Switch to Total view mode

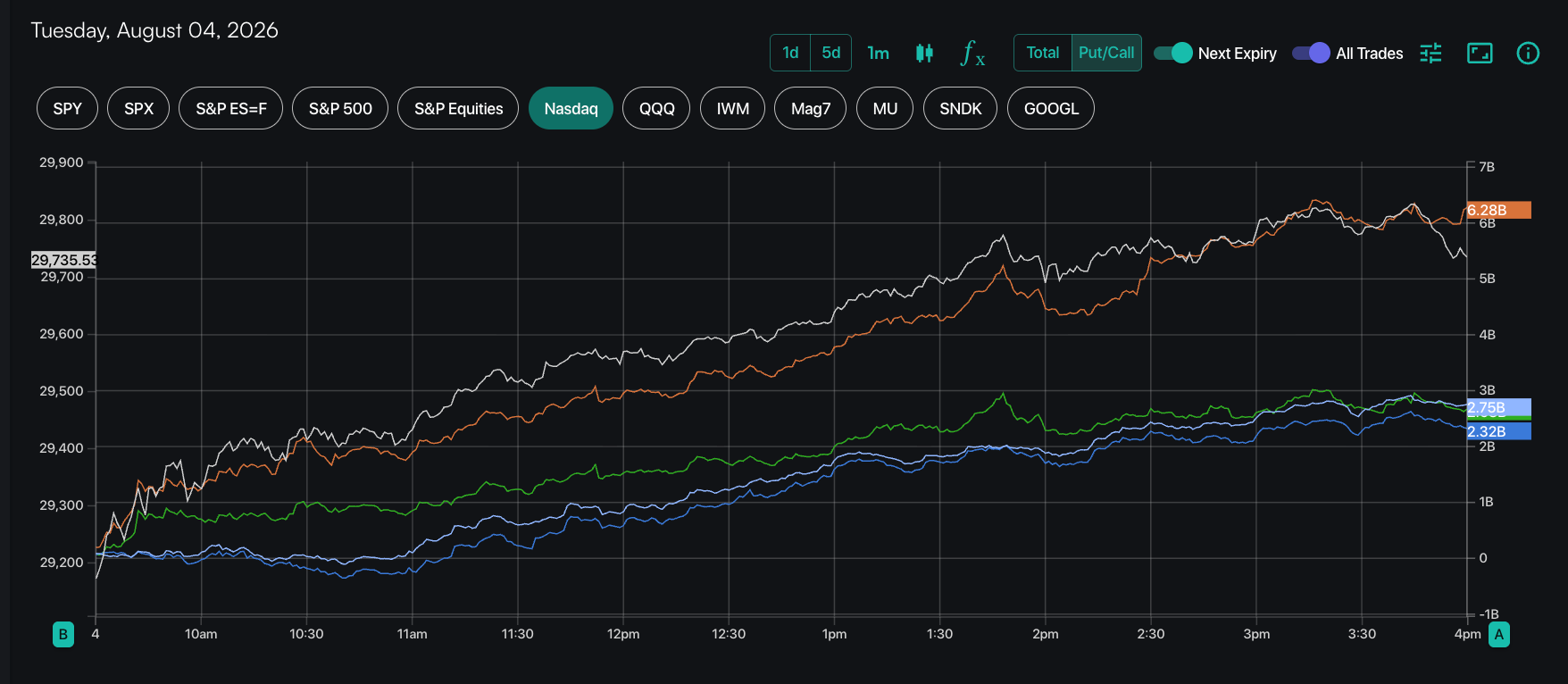point(1043,53)
